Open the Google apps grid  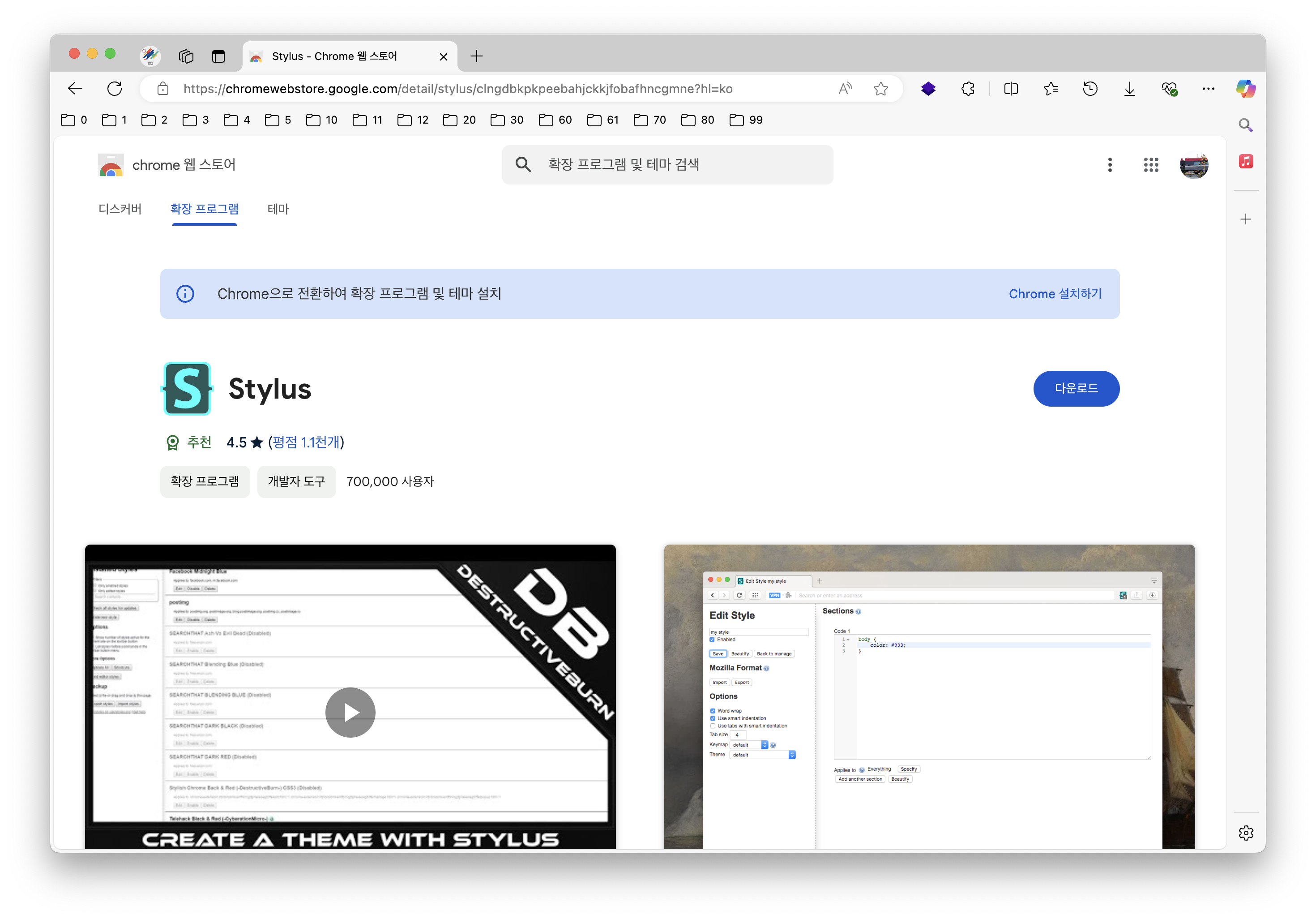click(x=1151, y=164)
